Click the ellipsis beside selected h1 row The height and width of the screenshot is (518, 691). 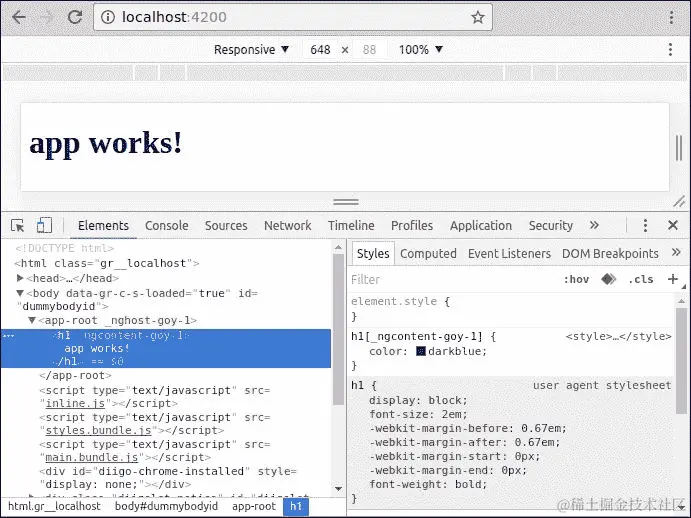tap(9, 336)
